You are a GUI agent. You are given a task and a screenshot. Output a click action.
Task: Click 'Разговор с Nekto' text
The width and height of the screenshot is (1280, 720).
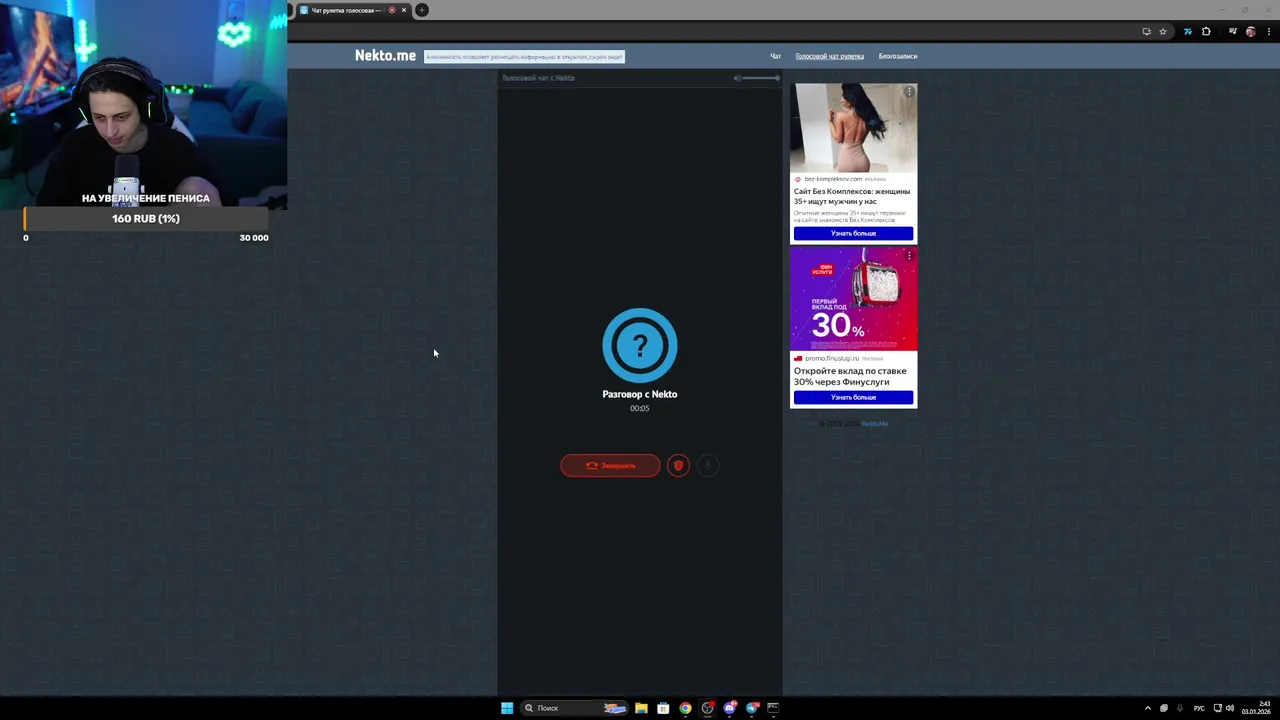640,394
